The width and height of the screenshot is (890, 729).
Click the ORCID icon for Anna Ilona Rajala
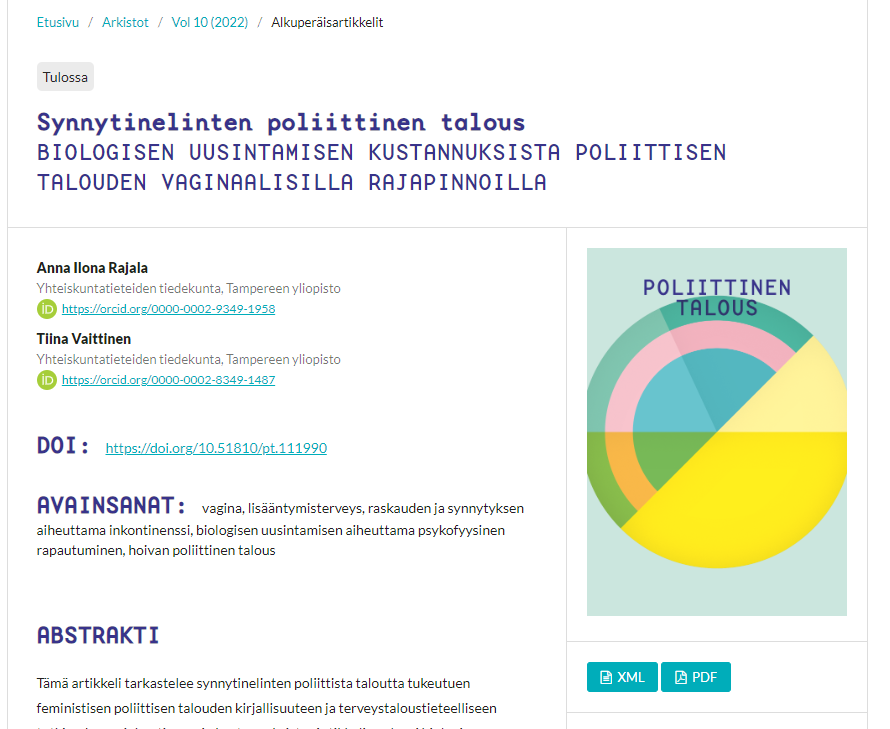click(x=47, y=309)
